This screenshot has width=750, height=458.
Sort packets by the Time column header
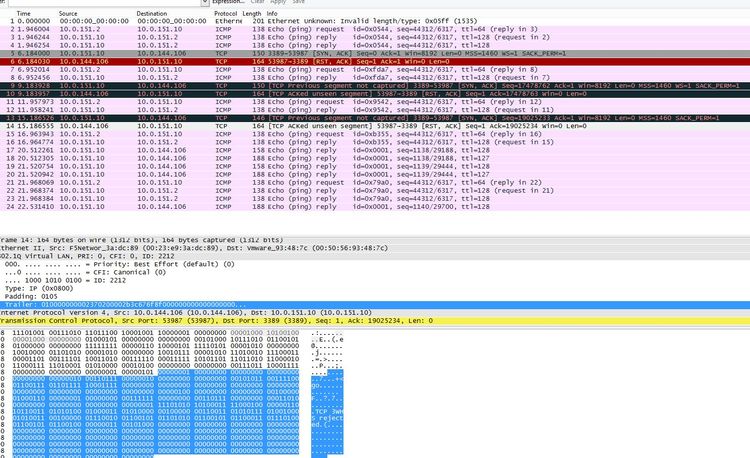pos(23,13)
